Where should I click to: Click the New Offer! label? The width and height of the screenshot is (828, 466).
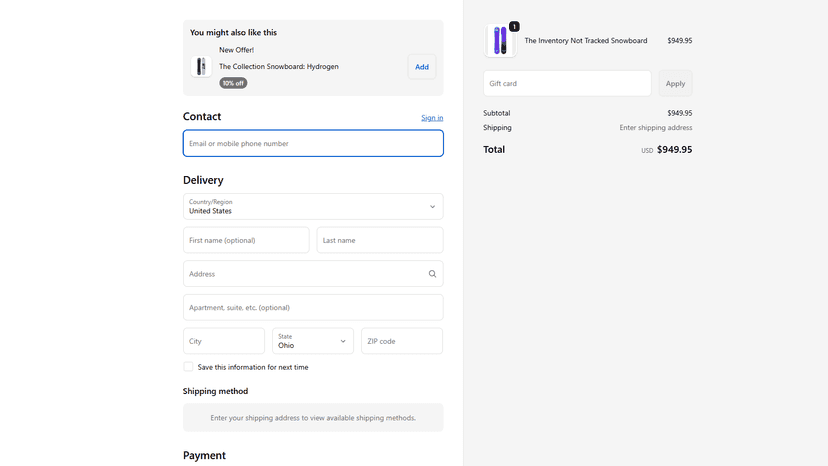tap(237, 50)
